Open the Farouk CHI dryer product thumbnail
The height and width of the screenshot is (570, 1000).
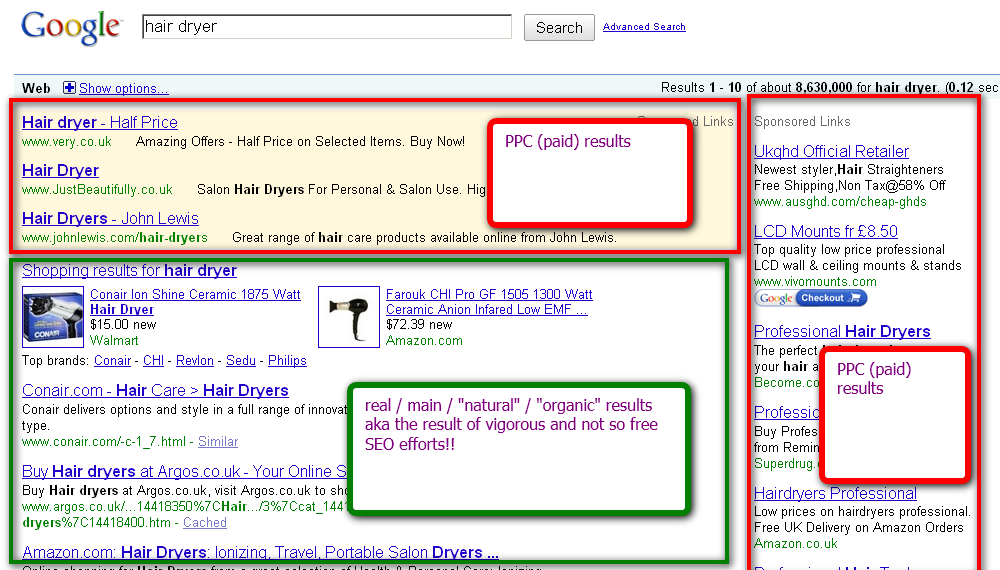[349, 316]
